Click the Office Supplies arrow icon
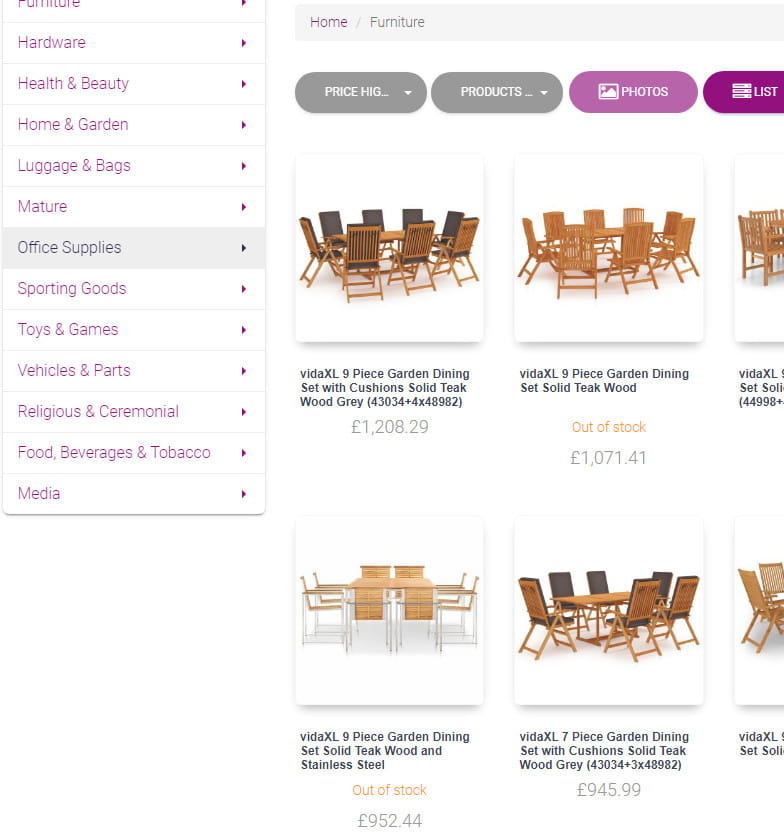The image size is (784, 836). pos(243,248)
